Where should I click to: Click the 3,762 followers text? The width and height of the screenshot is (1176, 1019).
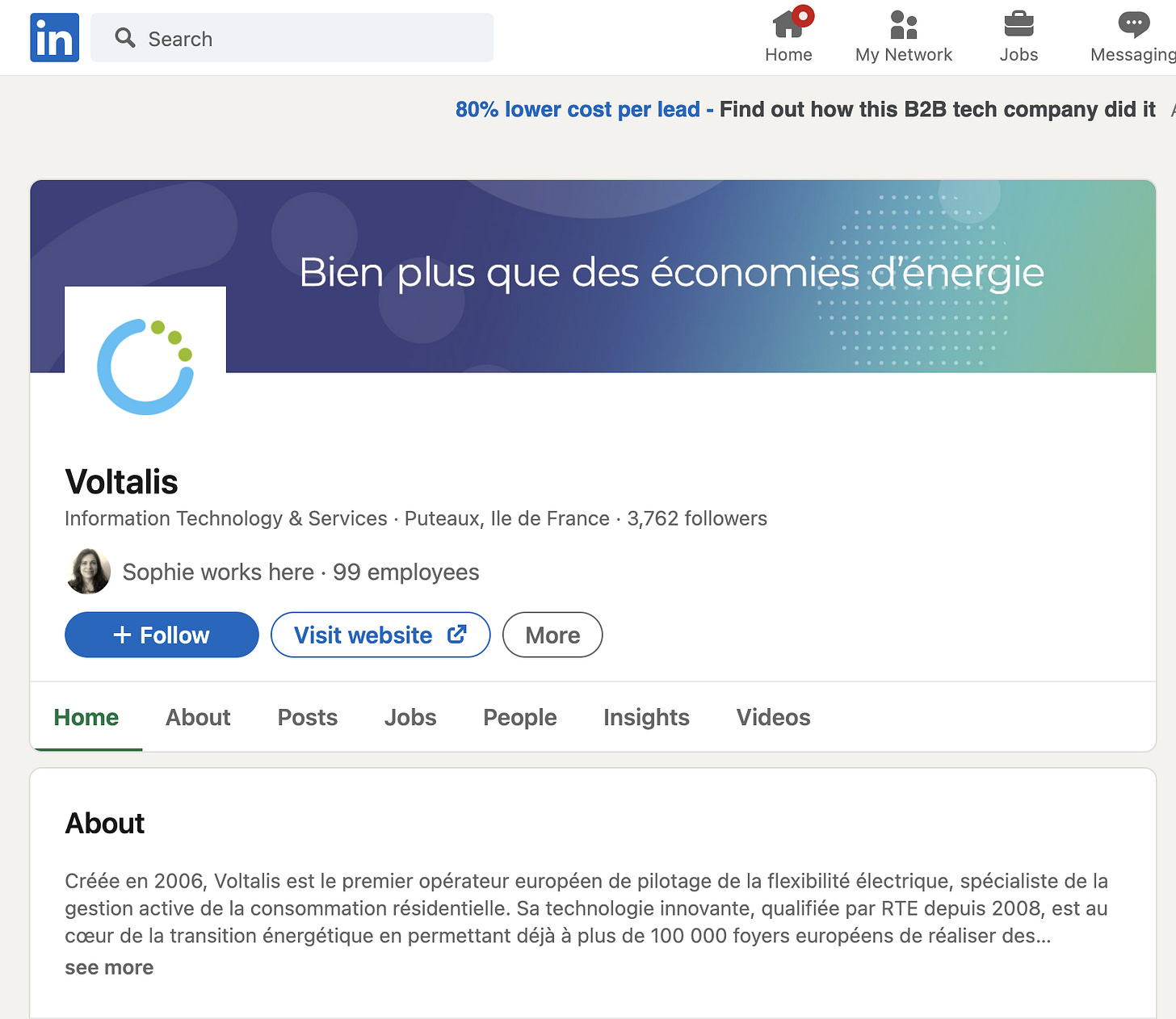(697, 518)
